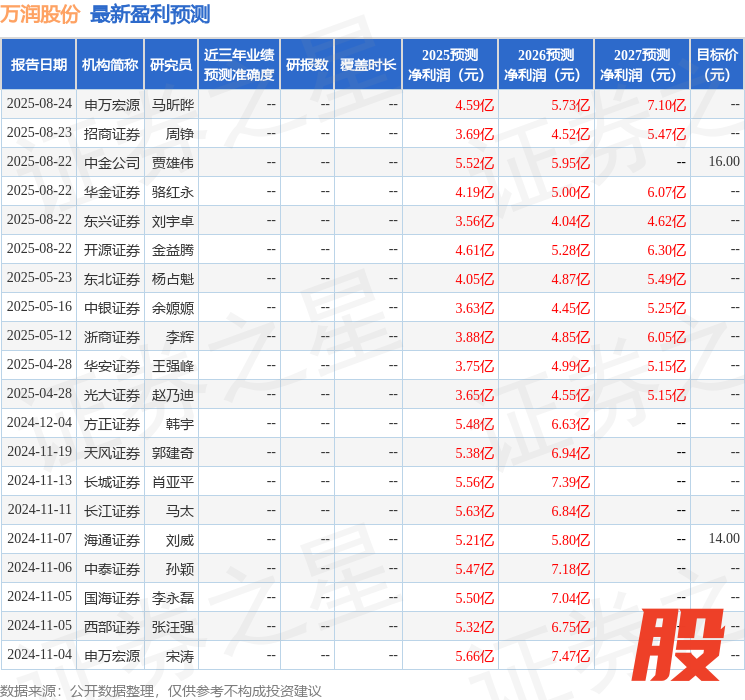Viewport: 745px width, 700px height.
Task: Click the 目标价 column header
Action: (x=717, y=64)
